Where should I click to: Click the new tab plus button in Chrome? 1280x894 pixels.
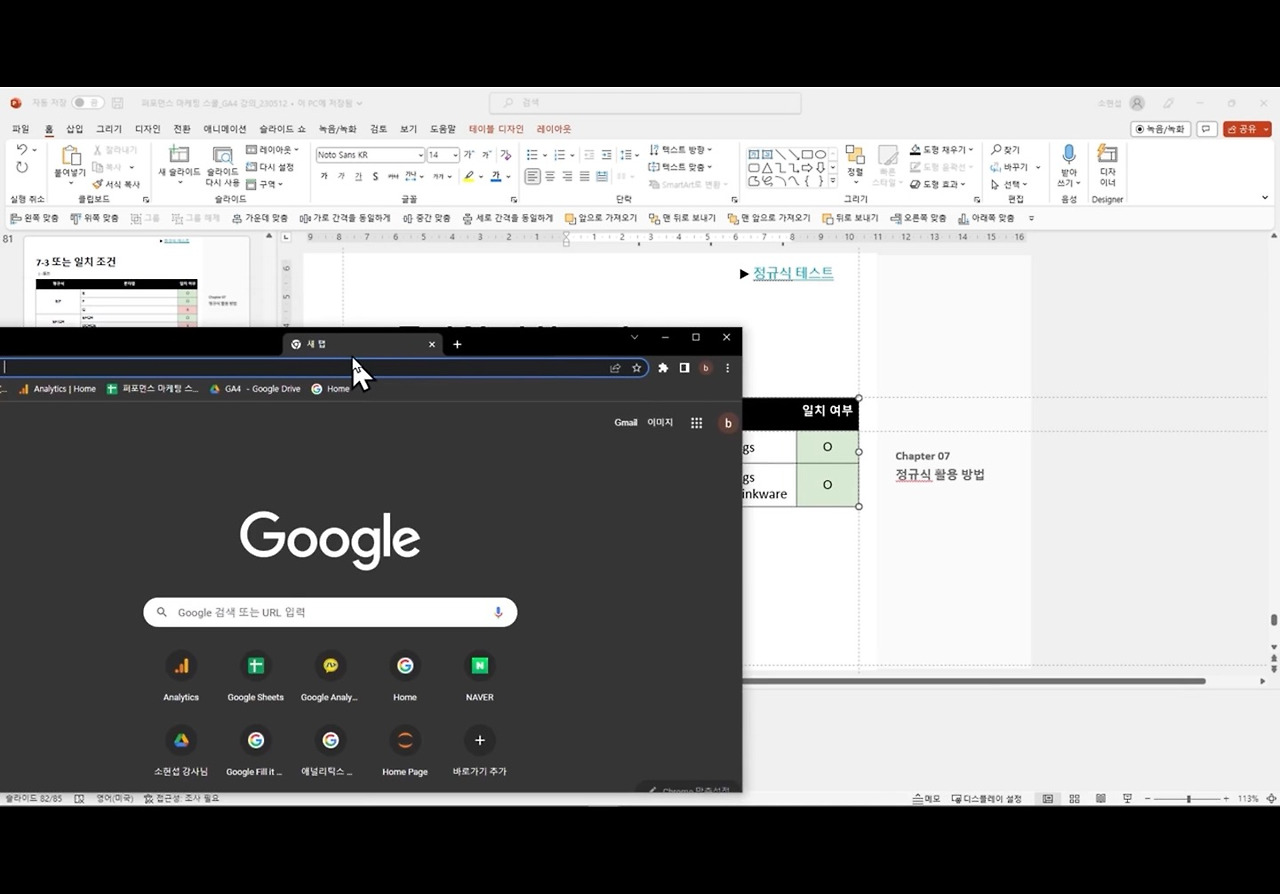pos(457,344)
